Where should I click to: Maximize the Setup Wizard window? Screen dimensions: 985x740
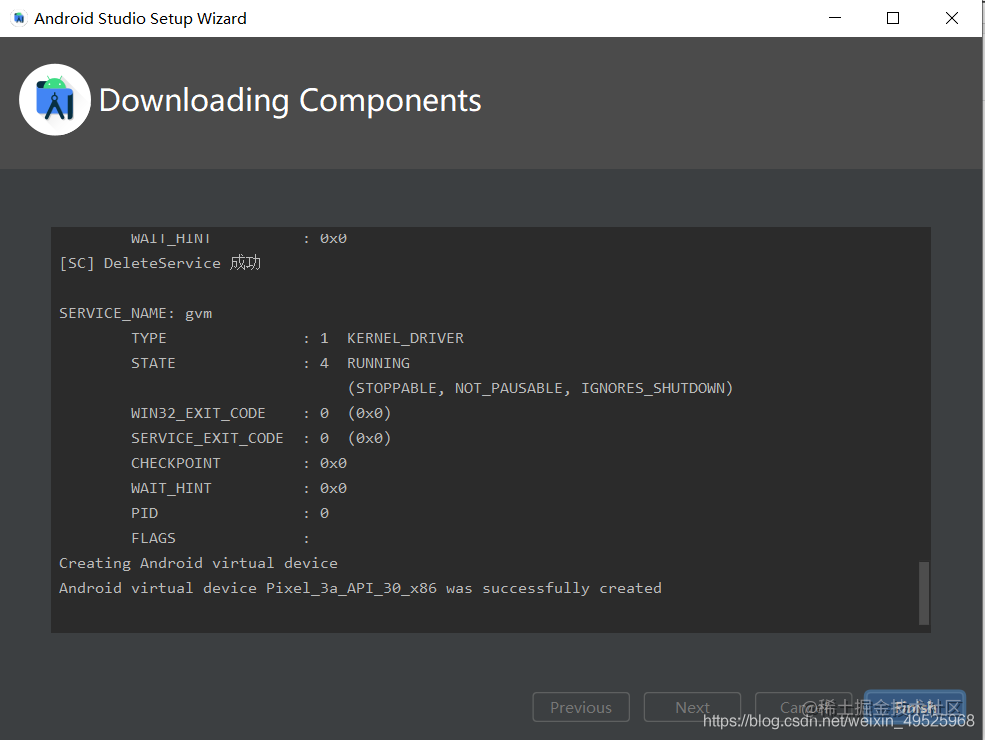point(893,18)
